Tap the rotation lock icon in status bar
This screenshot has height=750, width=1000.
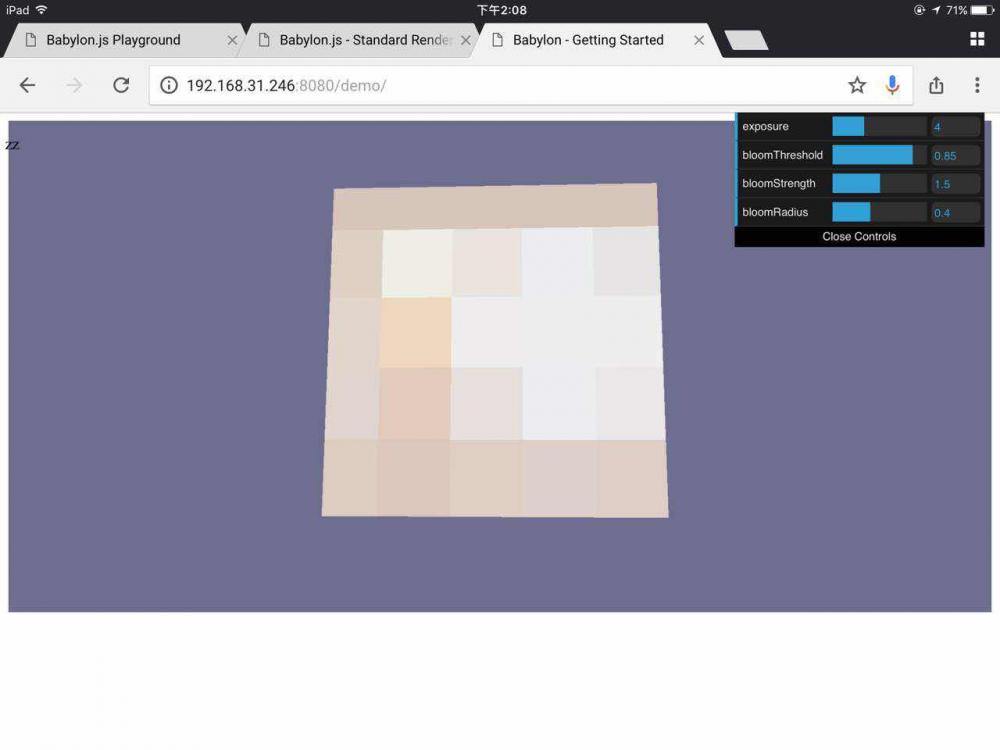(919, 10)
